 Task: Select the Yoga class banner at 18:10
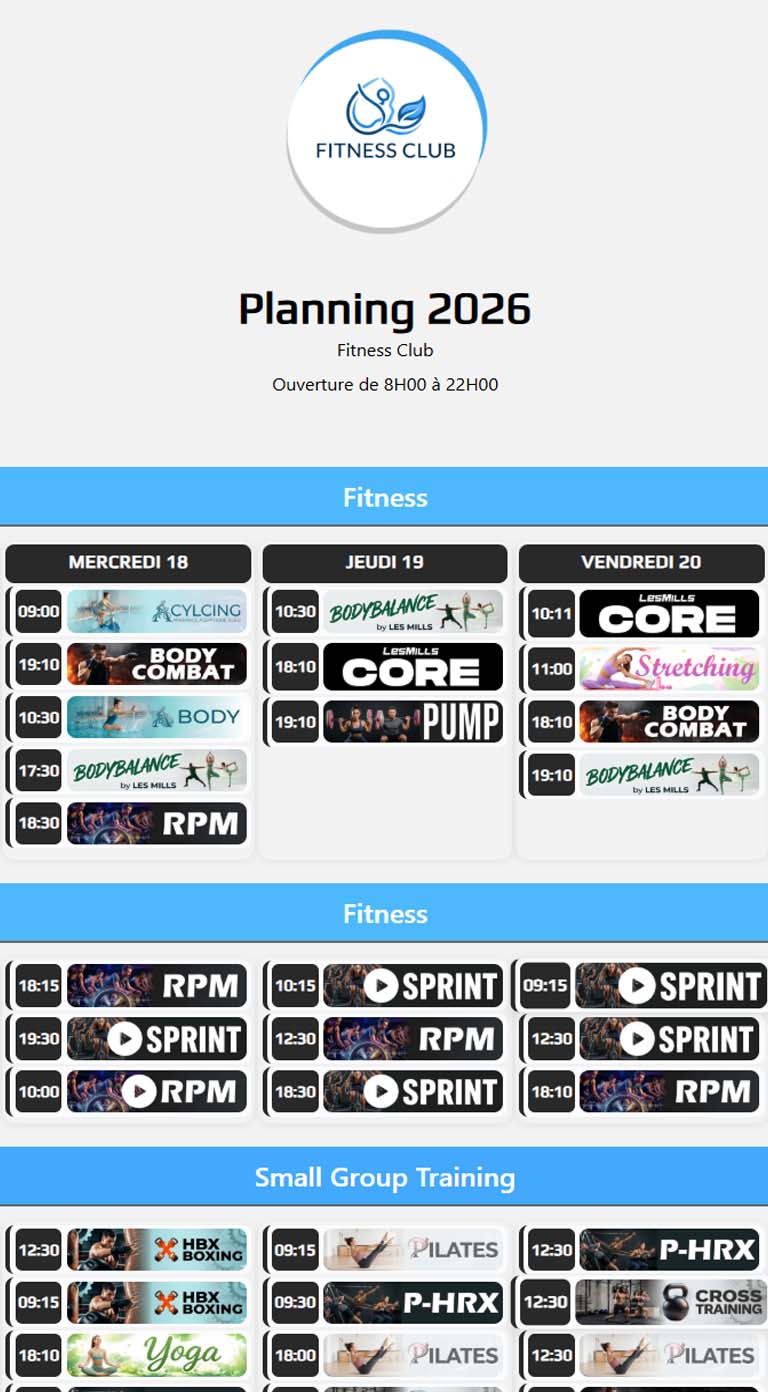click(156, 1356)
